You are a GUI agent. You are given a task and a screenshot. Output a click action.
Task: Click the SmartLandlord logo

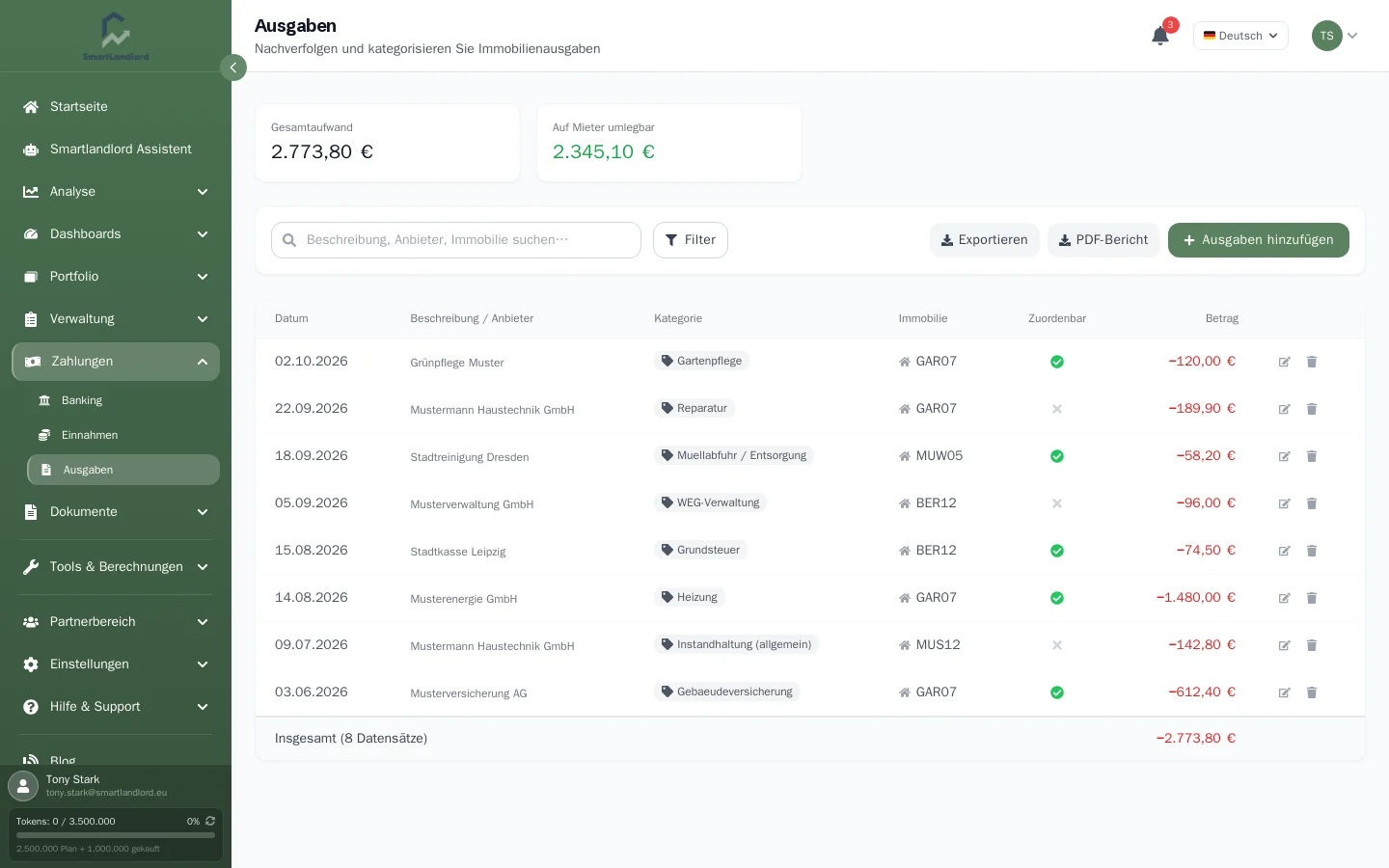pyautogui.click(x=116, y=37)
